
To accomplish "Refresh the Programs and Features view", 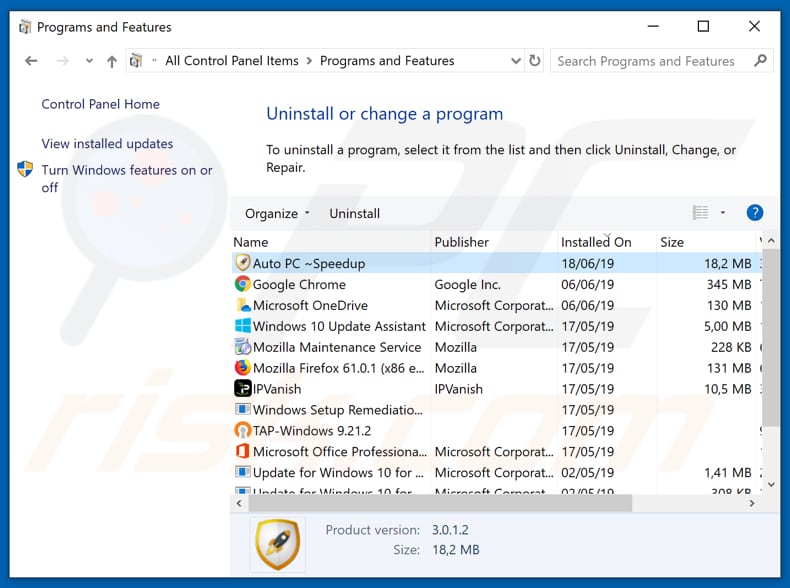I will [x=535, y=61].
